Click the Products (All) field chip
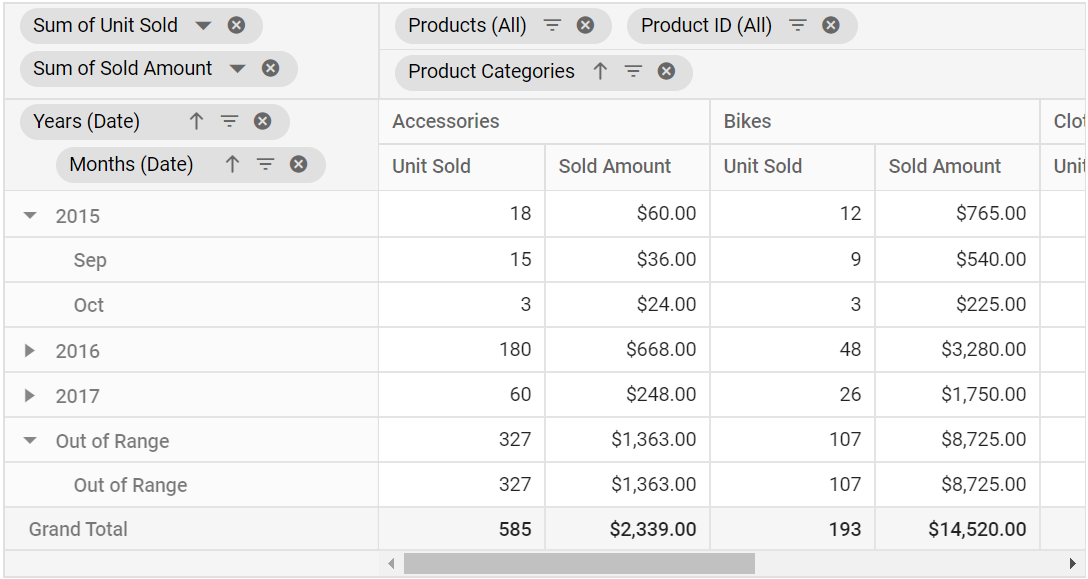1088x579 pixels. 503,26
